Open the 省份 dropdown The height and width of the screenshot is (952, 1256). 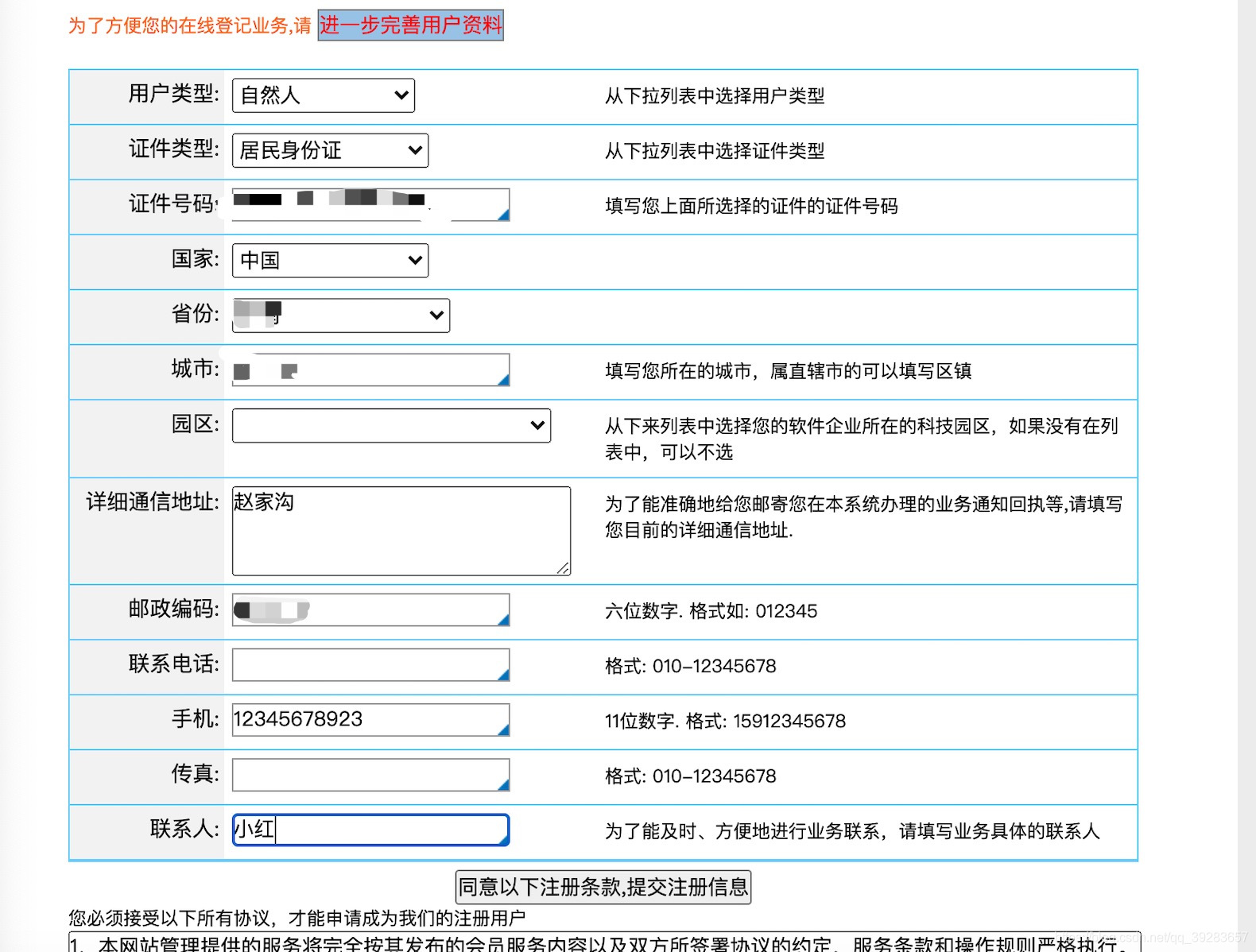(x=340, y=315)
